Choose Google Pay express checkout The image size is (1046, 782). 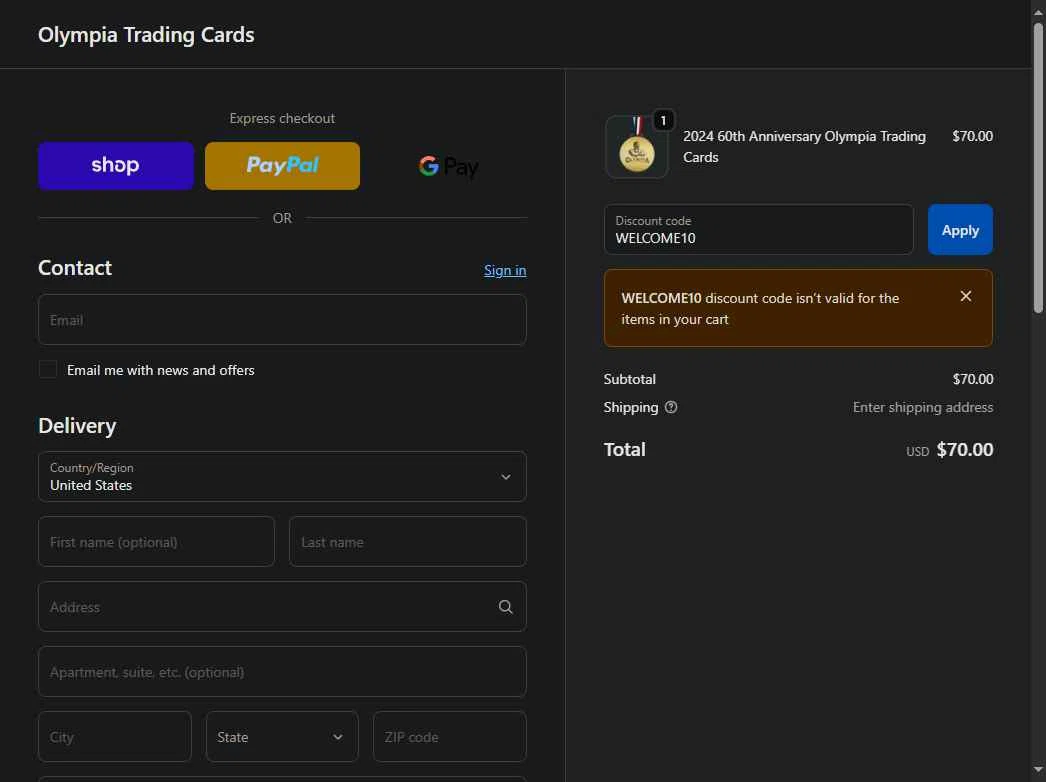pos(449,165)
